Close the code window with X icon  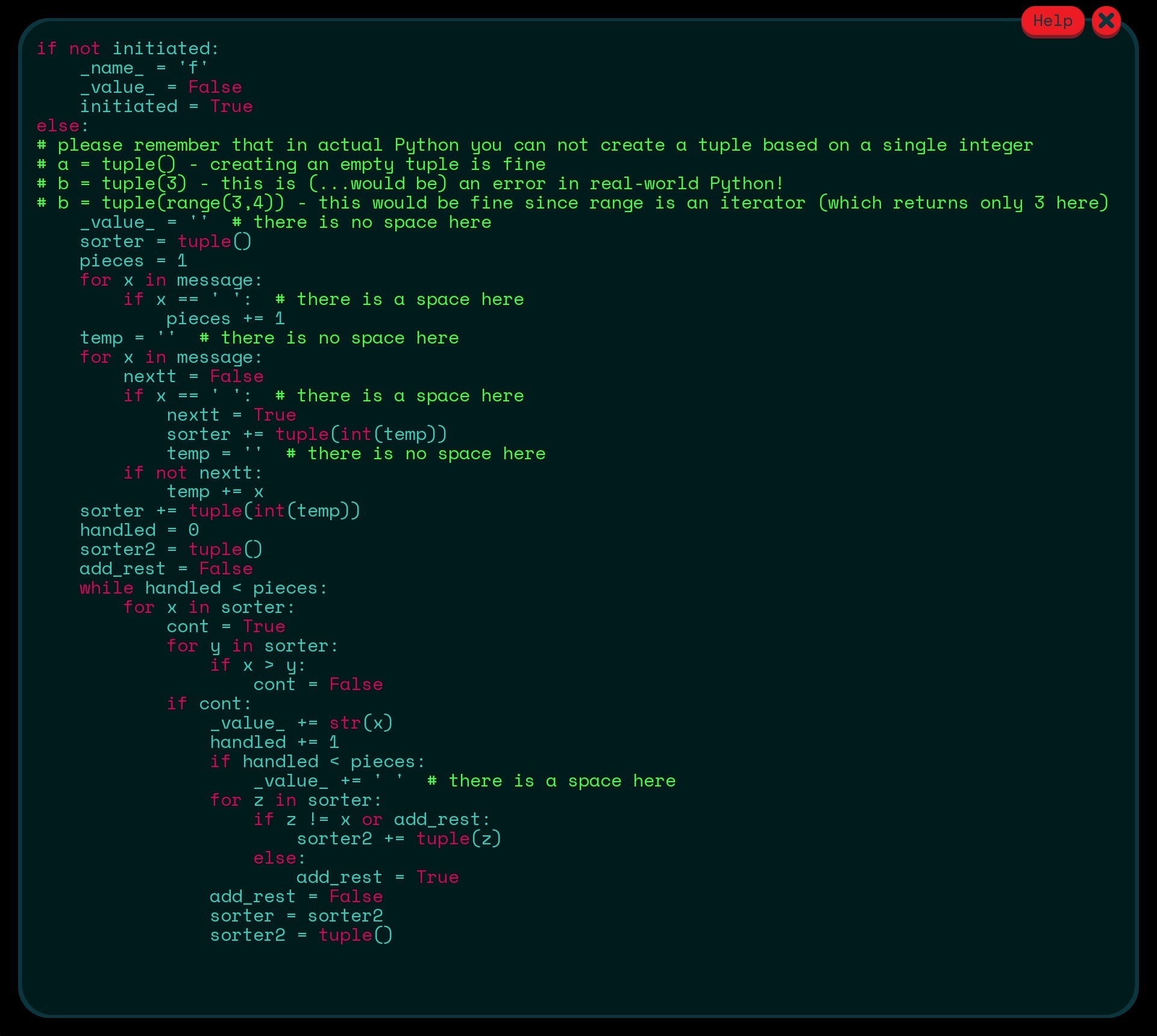1106,21
